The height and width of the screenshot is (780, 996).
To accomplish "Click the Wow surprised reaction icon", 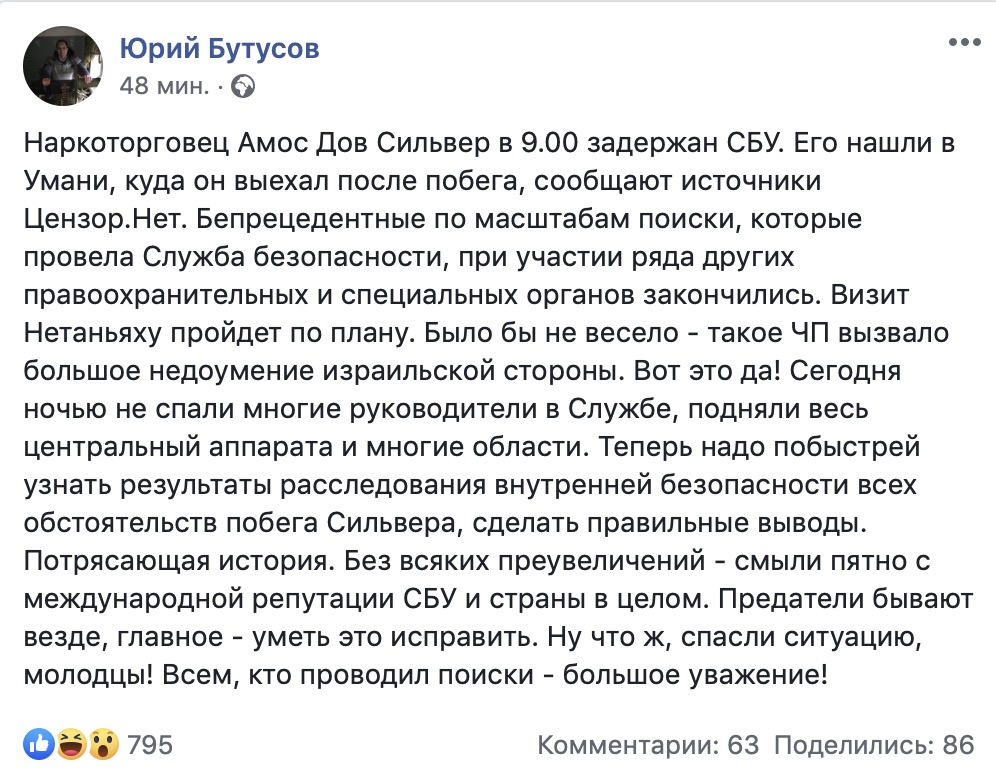I will [x=104, y=744].
